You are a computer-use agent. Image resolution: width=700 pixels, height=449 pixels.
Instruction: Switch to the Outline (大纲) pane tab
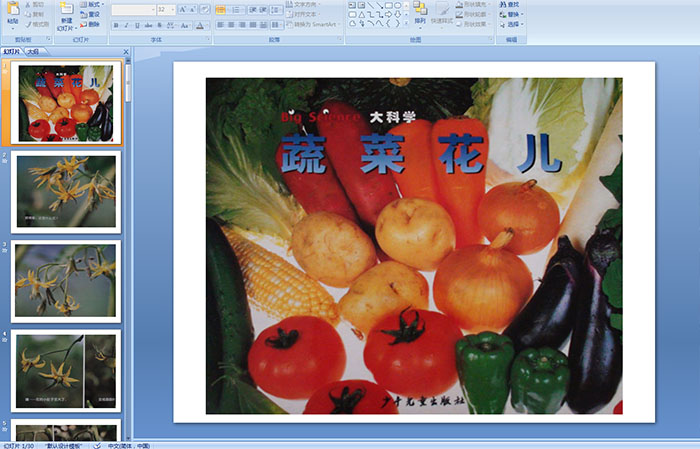coord(33,52)
